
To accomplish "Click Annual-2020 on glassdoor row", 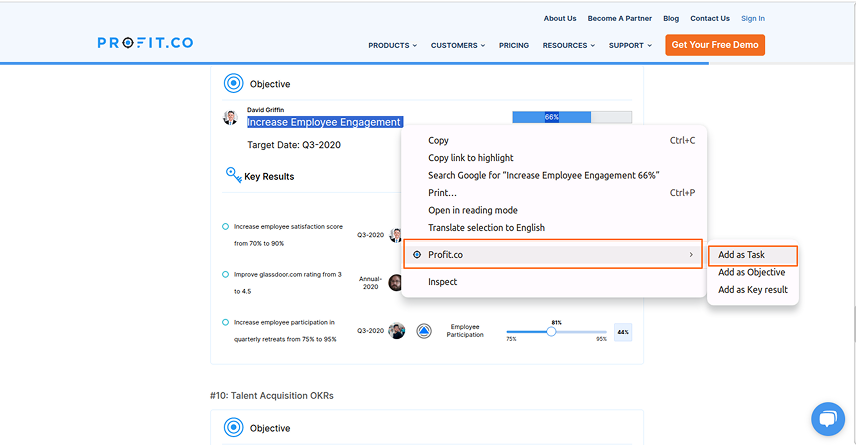I will 370,282.
